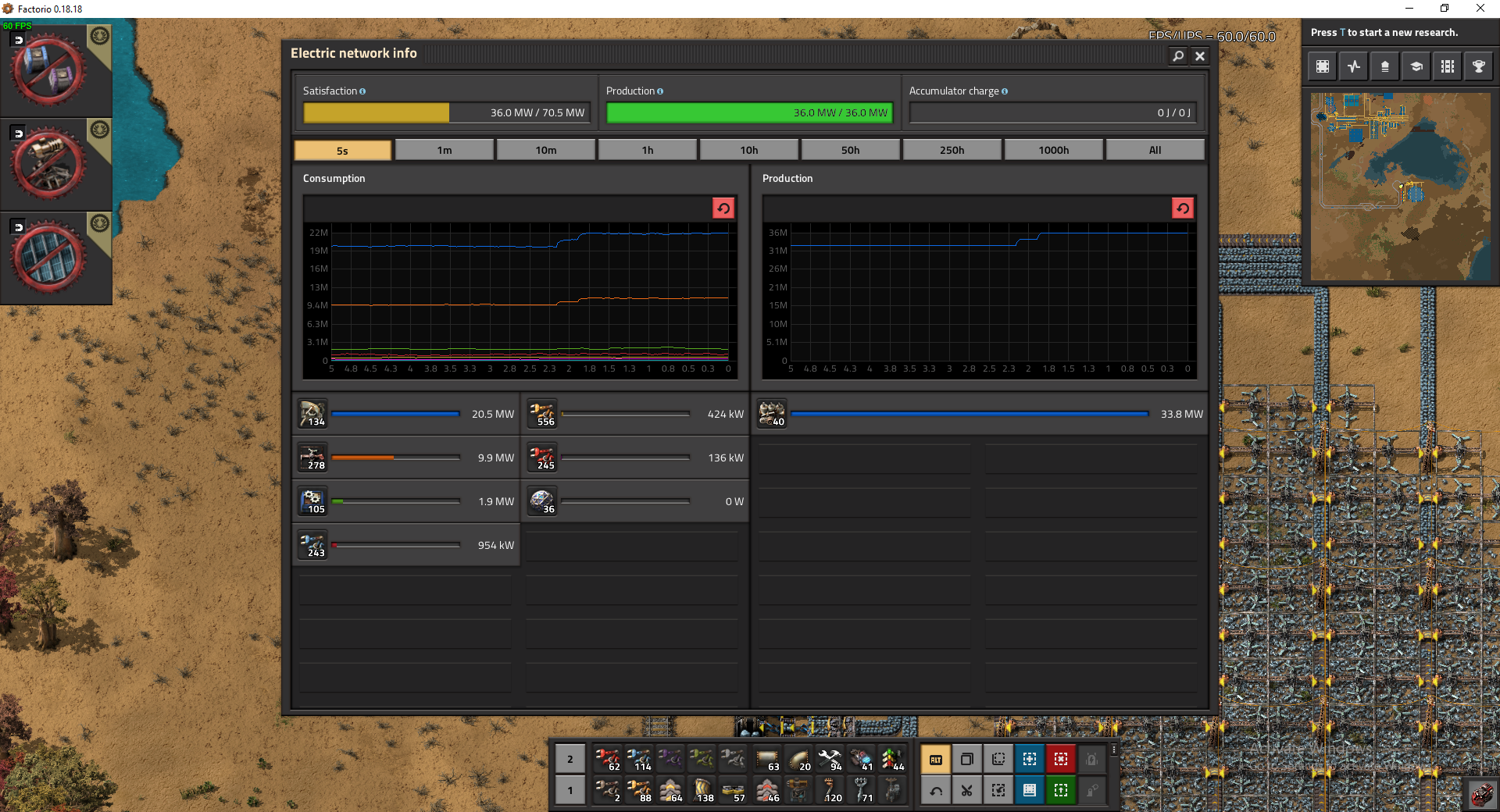This screenshot has height=812, width=1500.
Task: Open tutorials graduation cap icon
Action: [x=1416, y=66]
